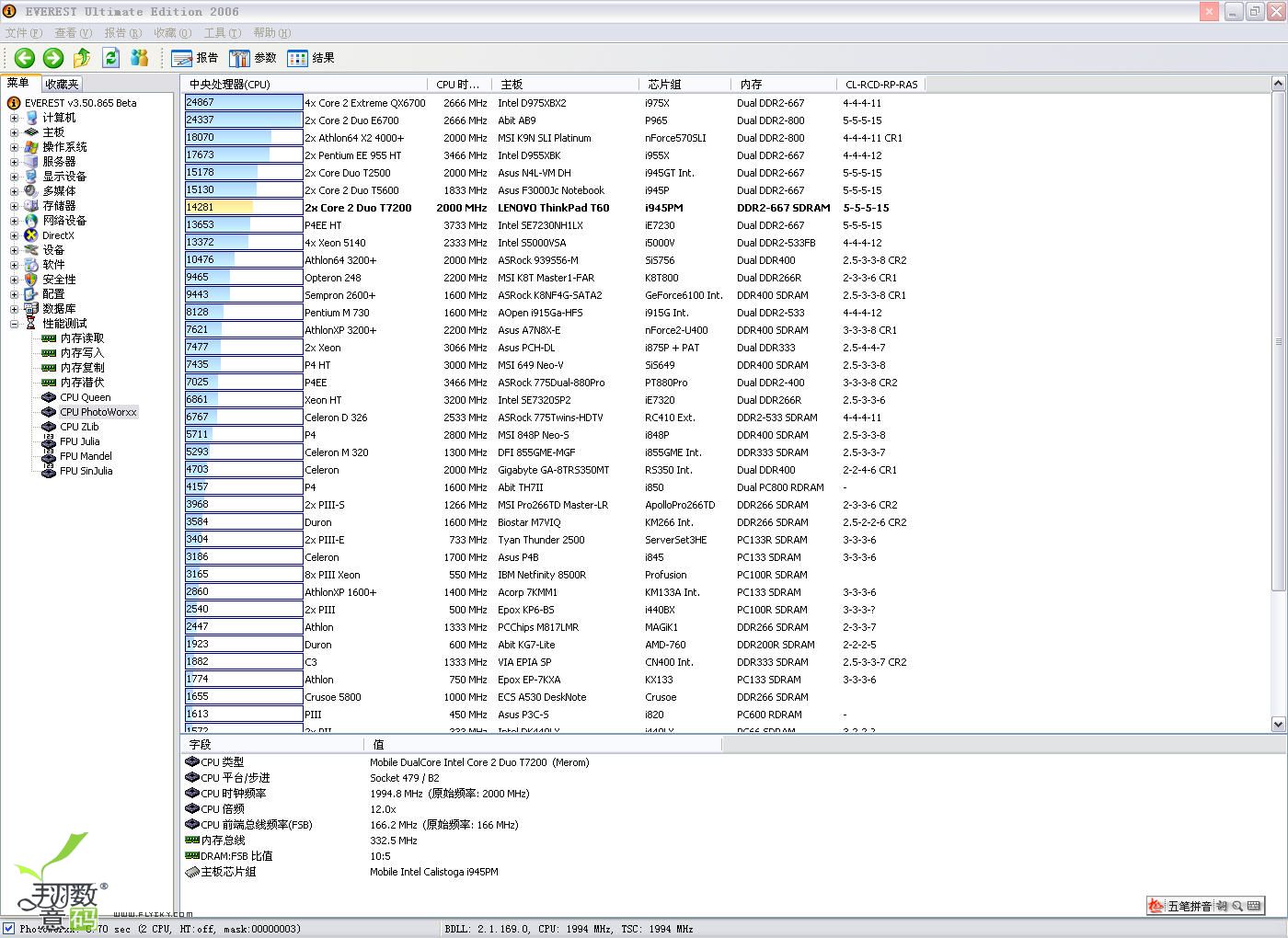Click the 18070 score bar for Athlon64 X2
This screenshot has height=938, width=1288.
[244, 138]
